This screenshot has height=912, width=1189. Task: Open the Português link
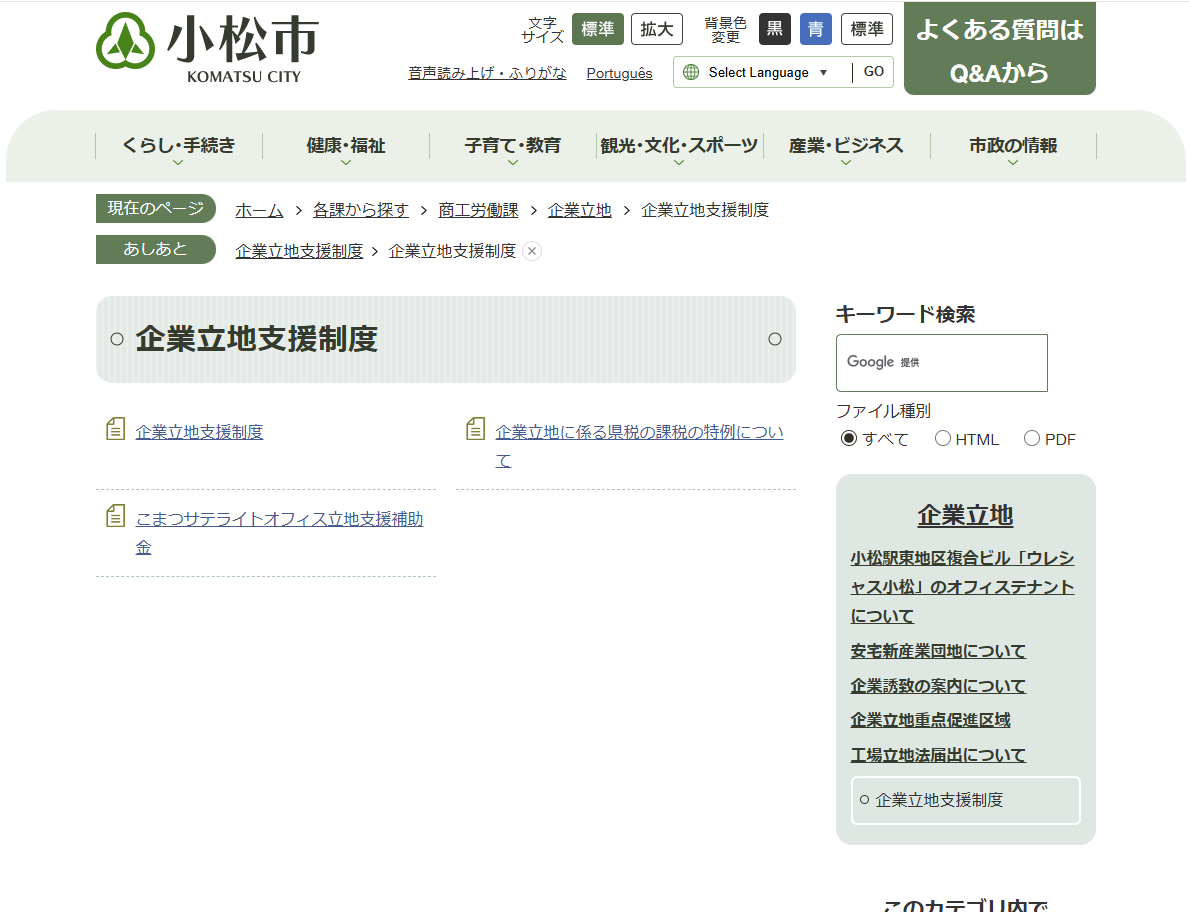click(x=620, y=73)
